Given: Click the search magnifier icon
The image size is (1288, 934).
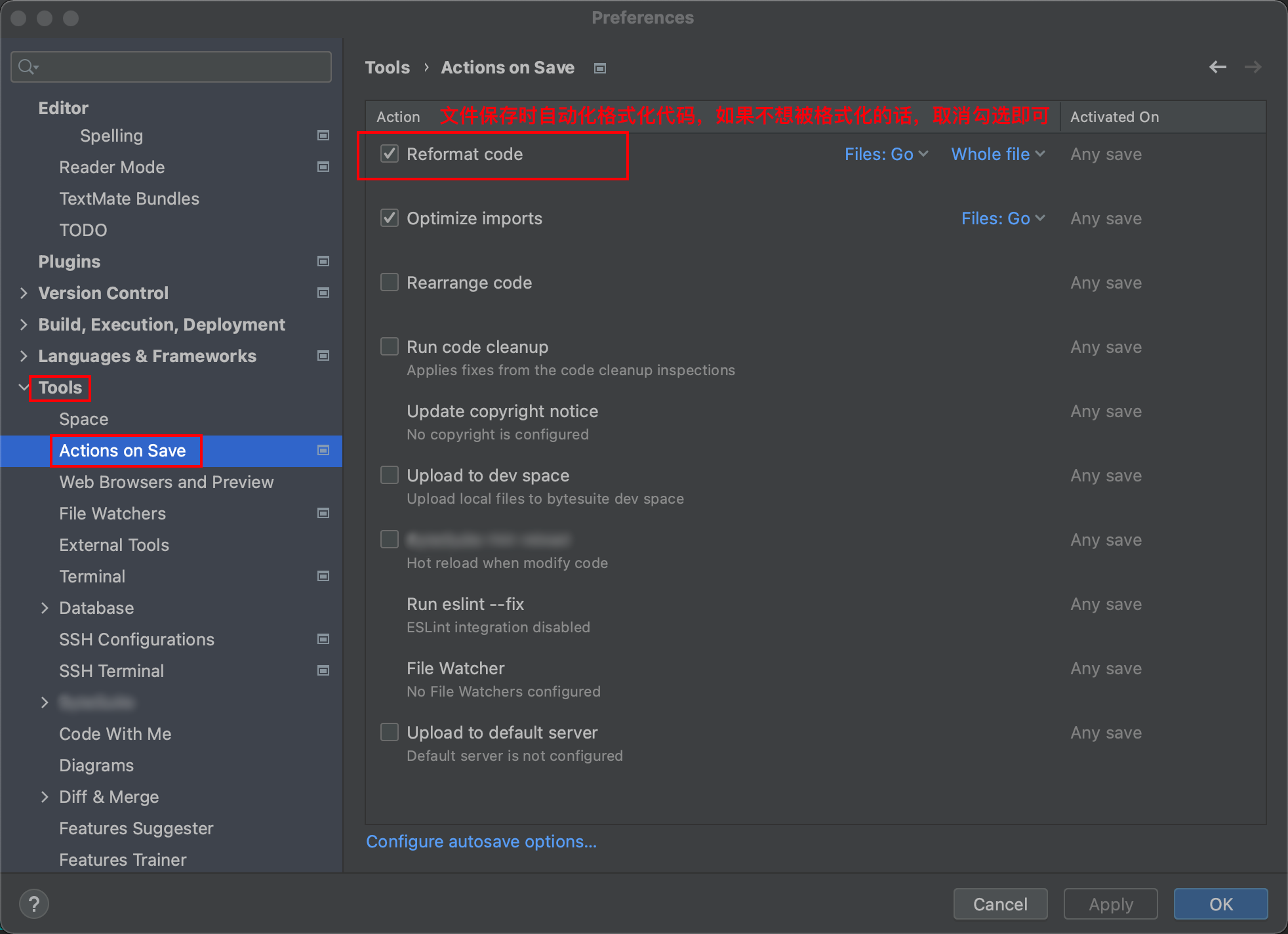Looking at the screenshot, I should point(27,67).
